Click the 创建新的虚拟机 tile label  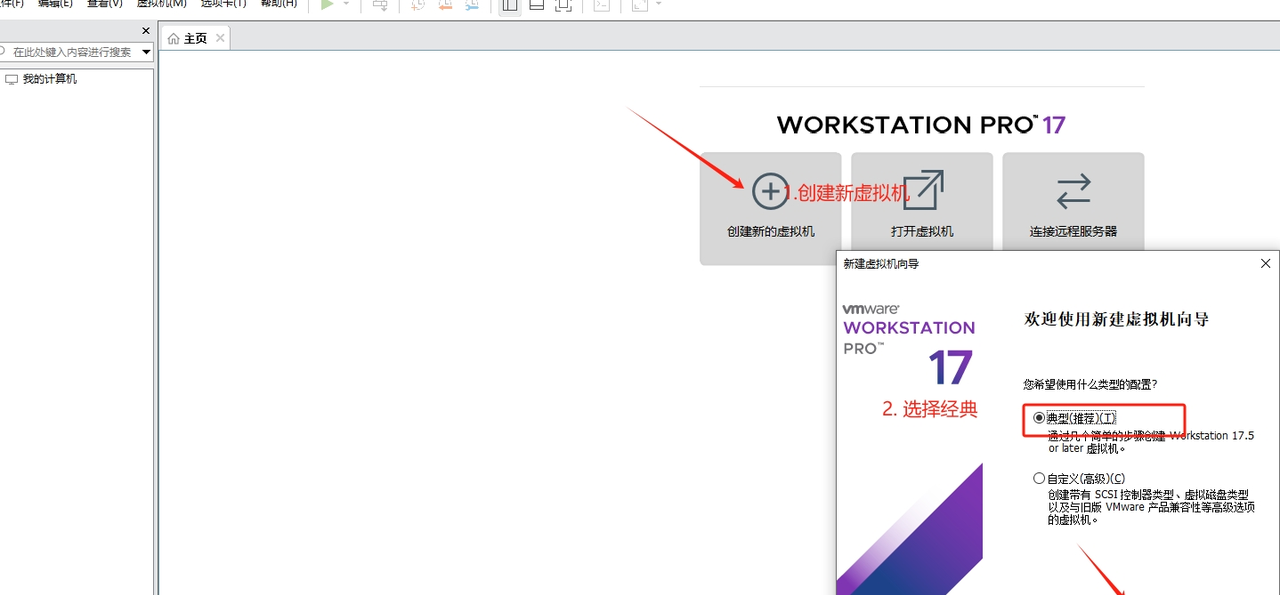click(770, 231)
